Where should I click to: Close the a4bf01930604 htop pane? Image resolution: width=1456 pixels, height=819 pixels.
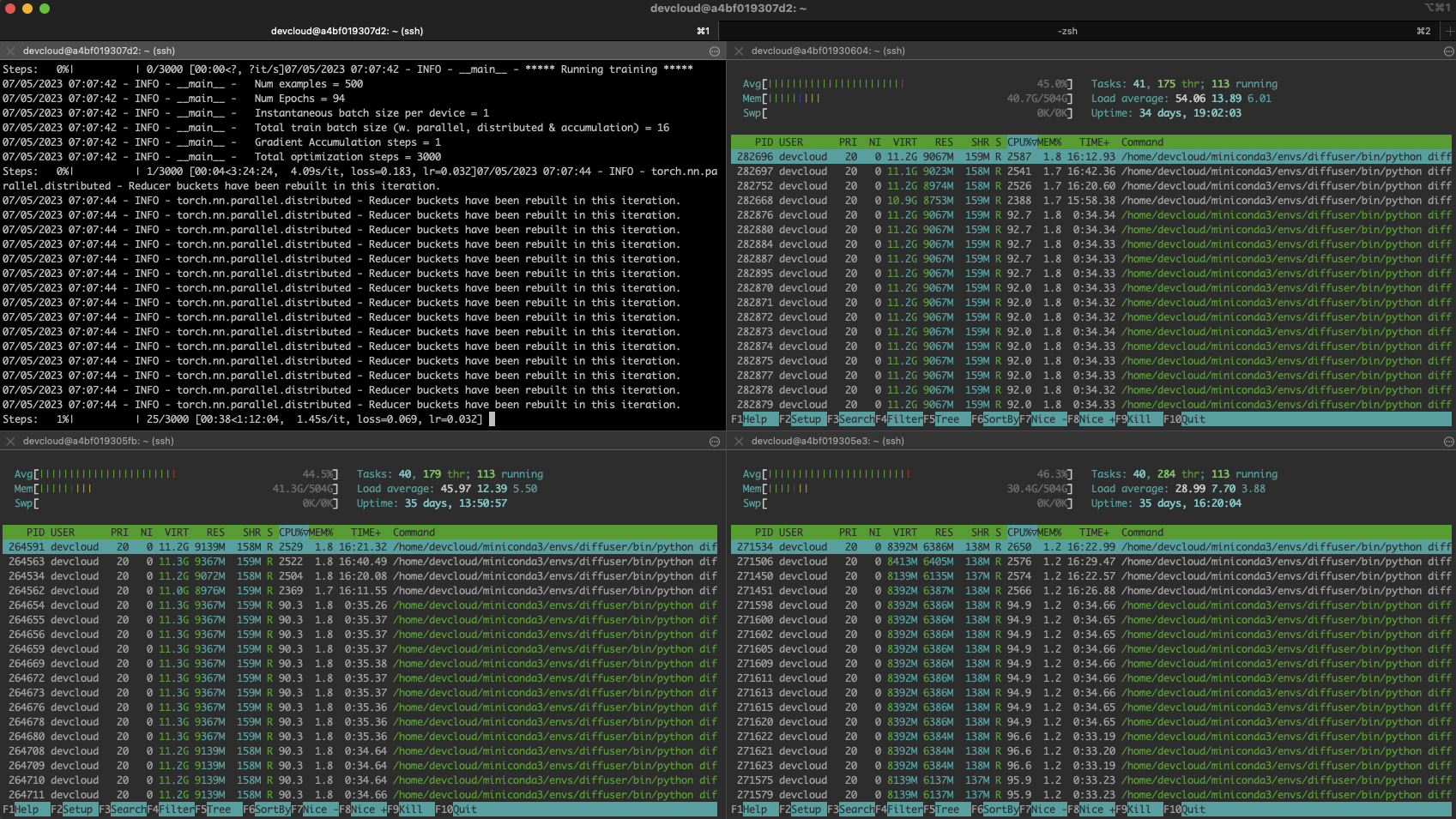739,51
